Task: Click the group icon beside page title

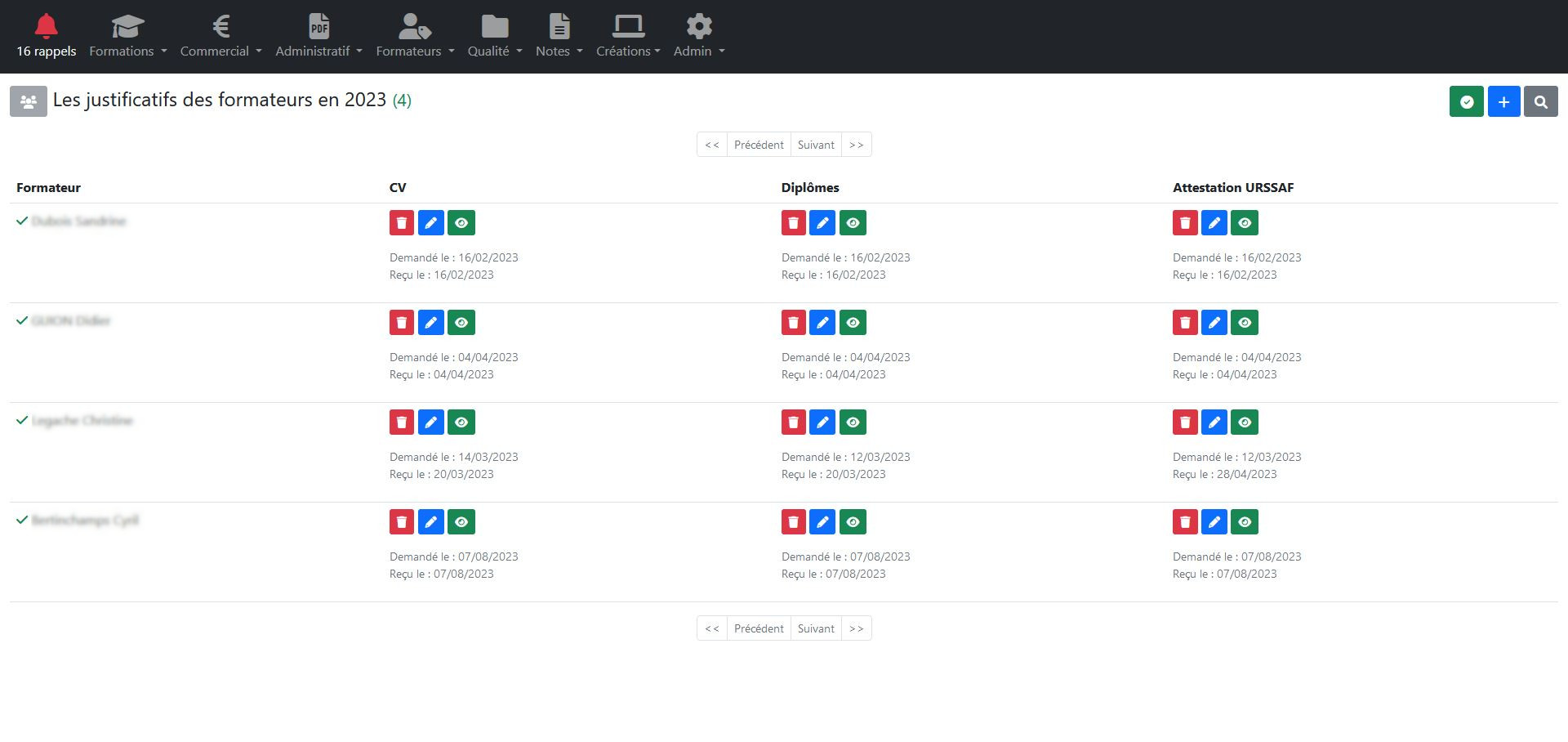Action: point(29,102)
